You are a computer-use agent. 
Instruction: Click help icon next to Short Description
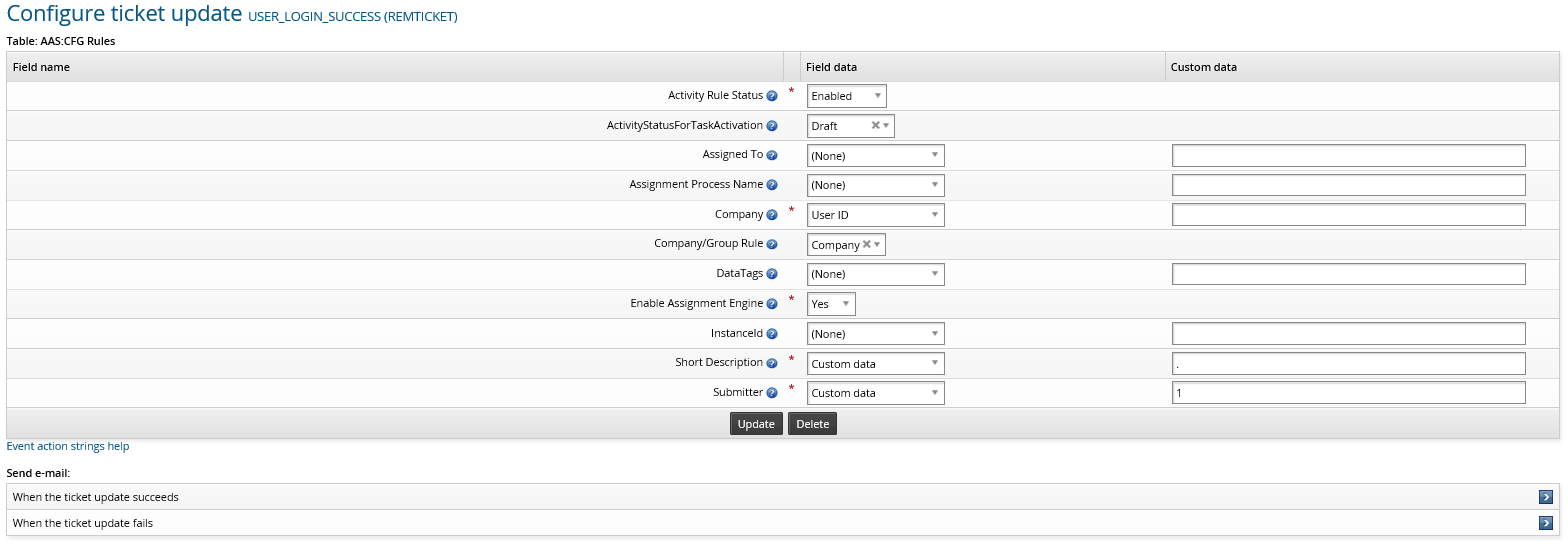click(772, 363)
